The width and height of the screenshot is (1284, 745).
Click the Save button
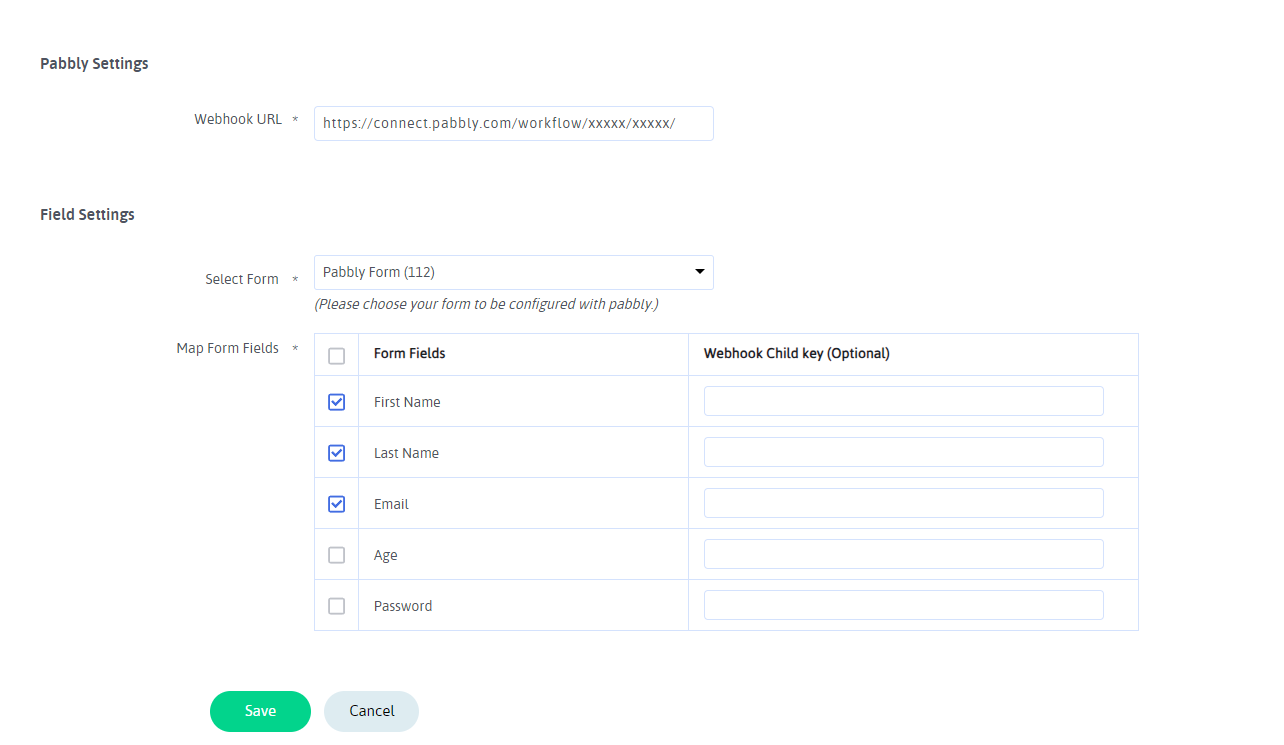click(260, 711)
